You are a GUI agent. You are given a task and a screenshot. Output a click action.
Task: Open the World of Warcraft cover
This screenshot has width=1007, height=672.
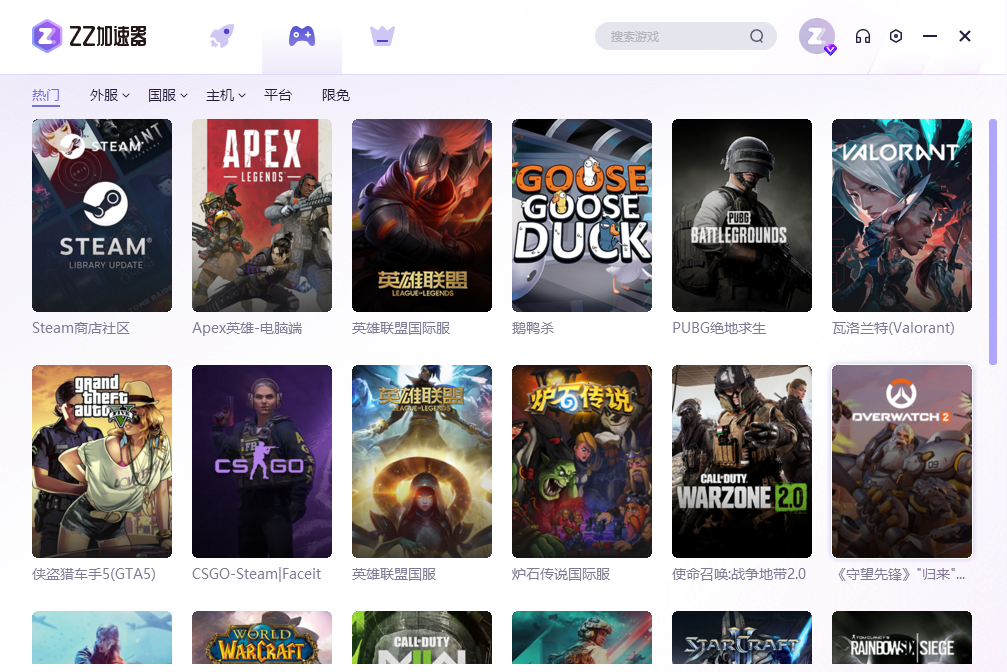(262, 637)
